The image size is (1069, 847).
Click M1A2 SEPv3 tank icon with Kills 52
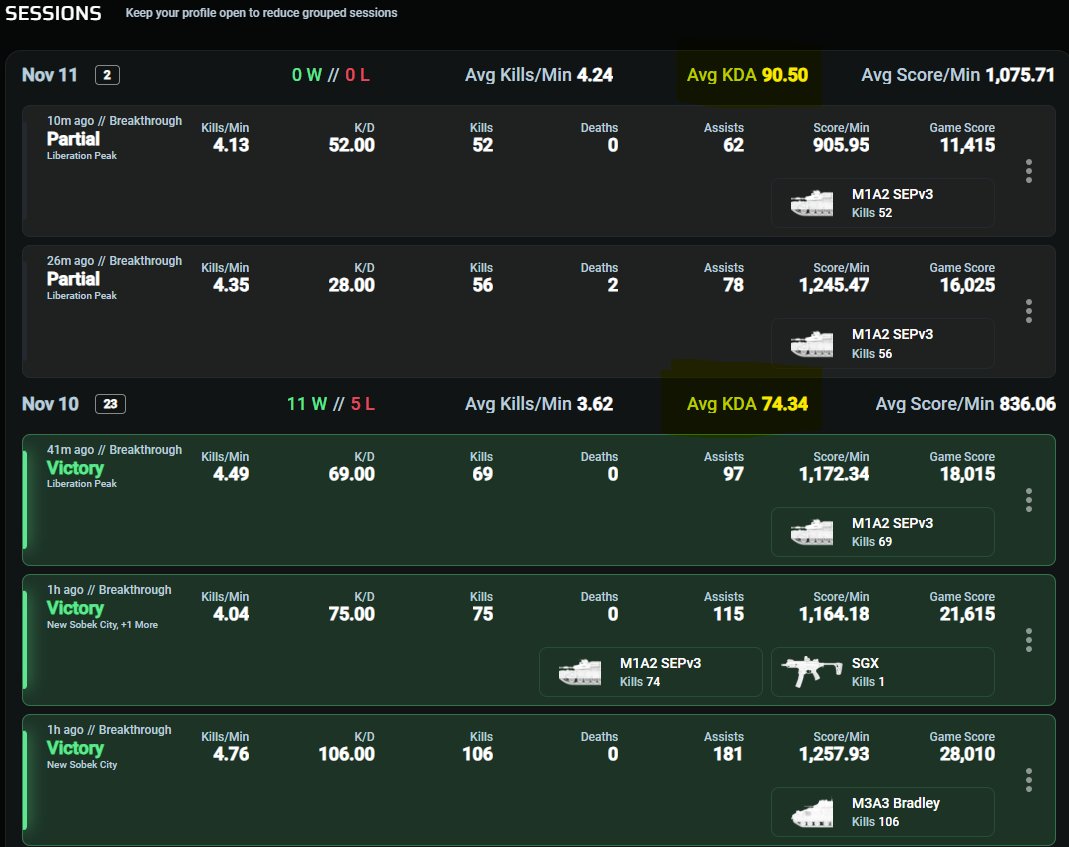(811, 203)
